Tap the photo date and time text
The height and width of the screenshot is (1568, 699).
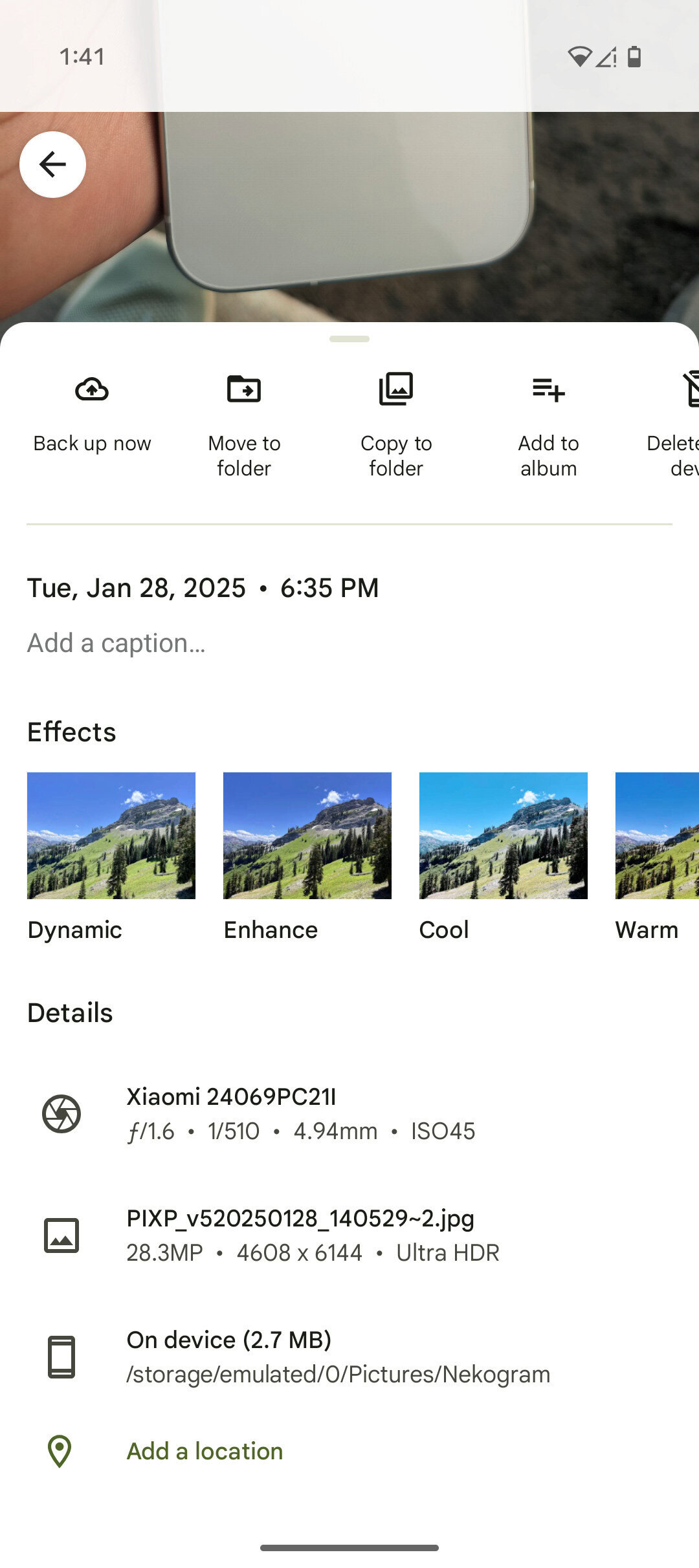(x=203, y=588)
